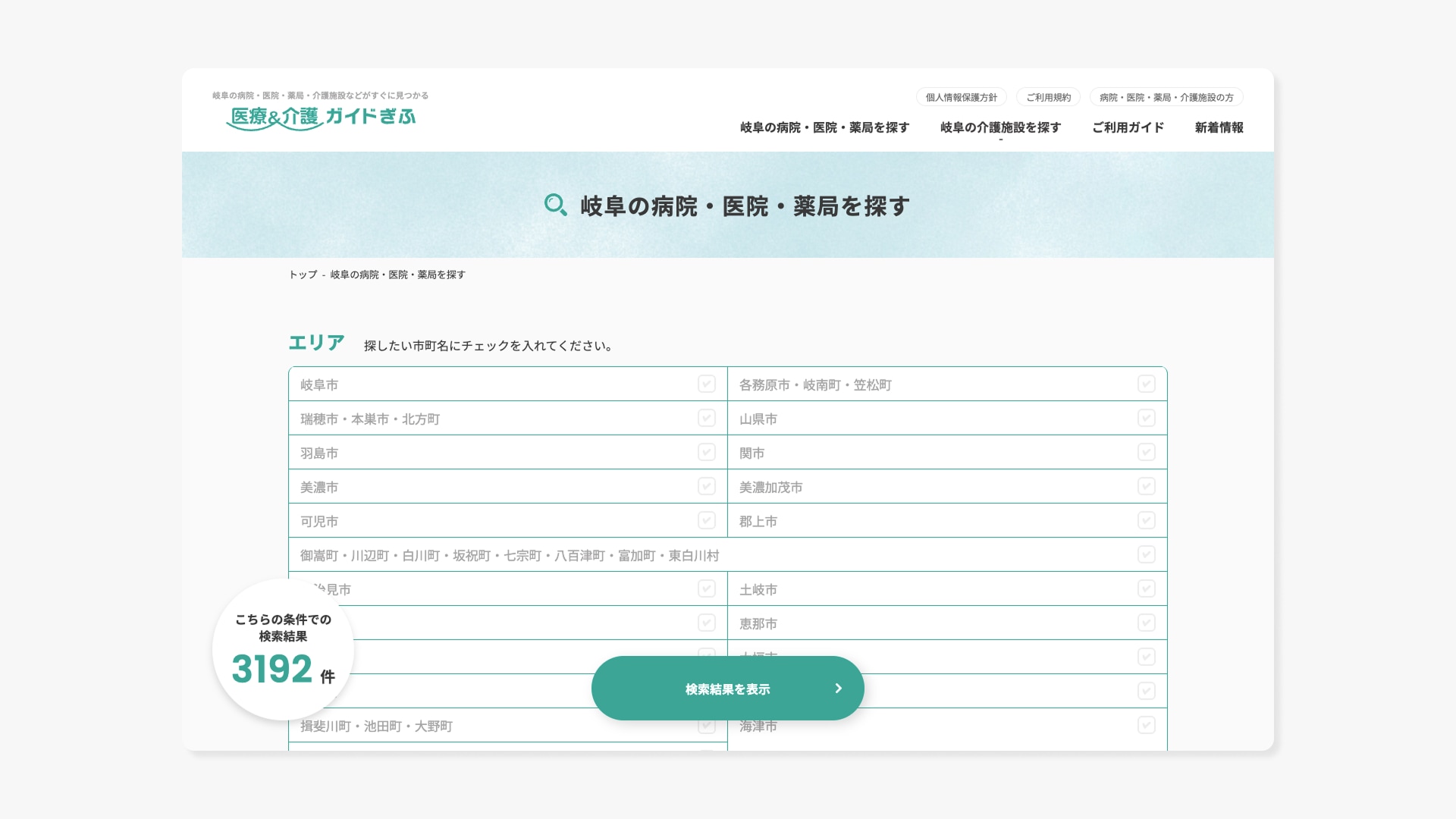Click the 土岐市 area label
The image size is (1456, 819).
click(x=758, y=589)
